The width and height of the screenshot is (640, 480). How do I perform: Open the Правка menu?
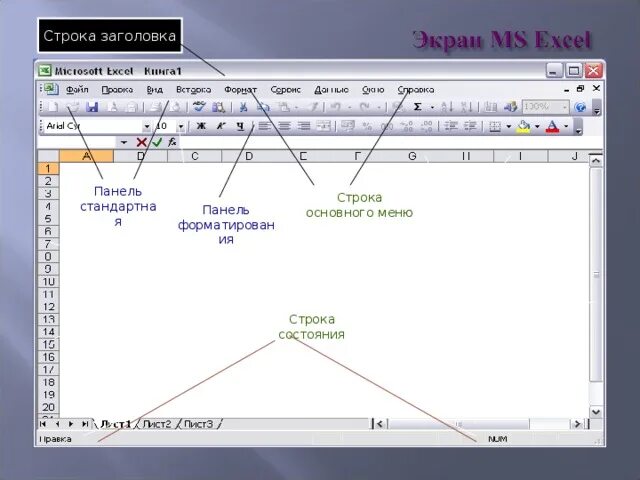coord(118,89)
